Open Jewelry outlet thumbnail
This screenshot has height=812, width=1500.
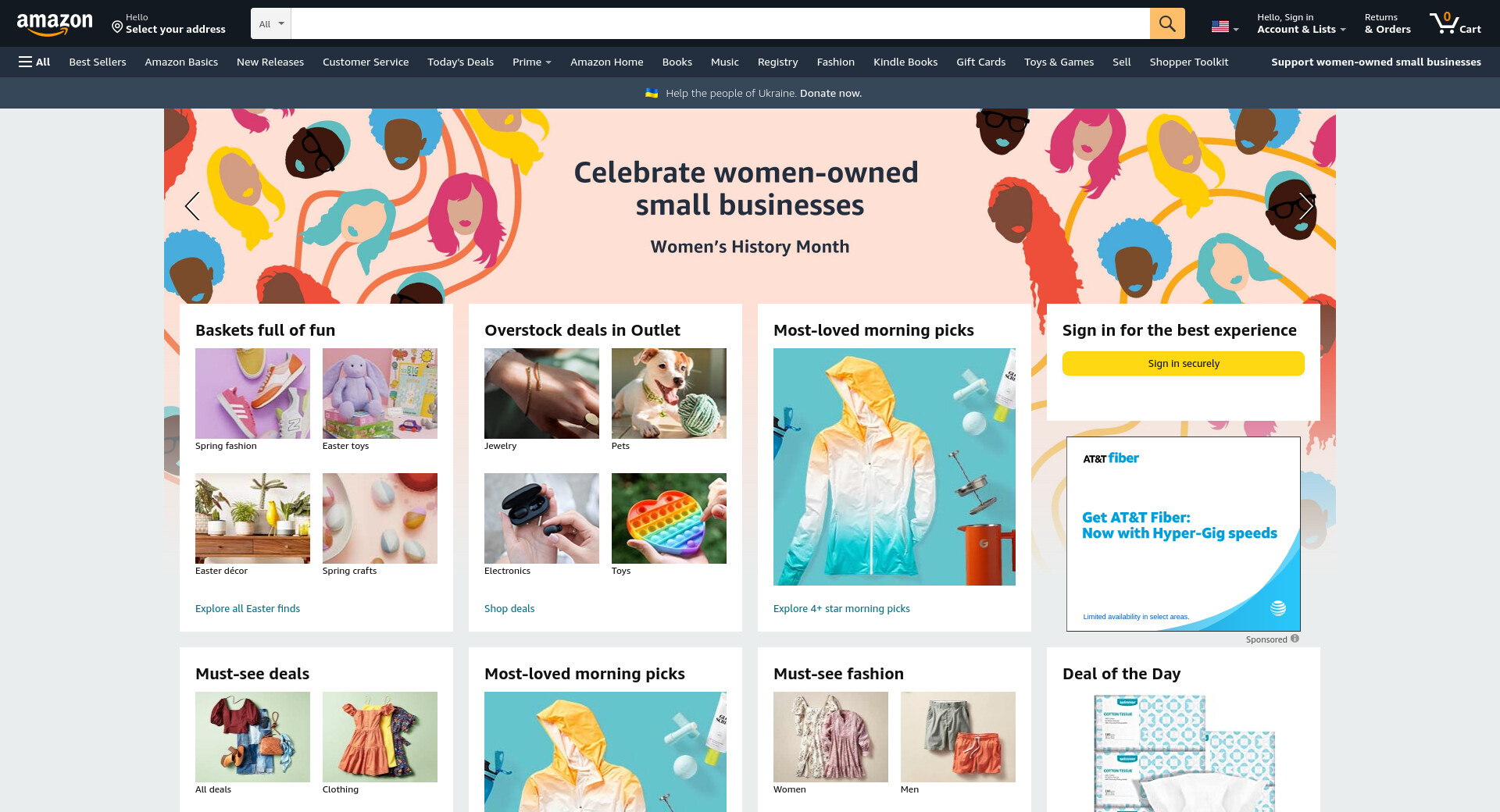(x=541, y=394)
